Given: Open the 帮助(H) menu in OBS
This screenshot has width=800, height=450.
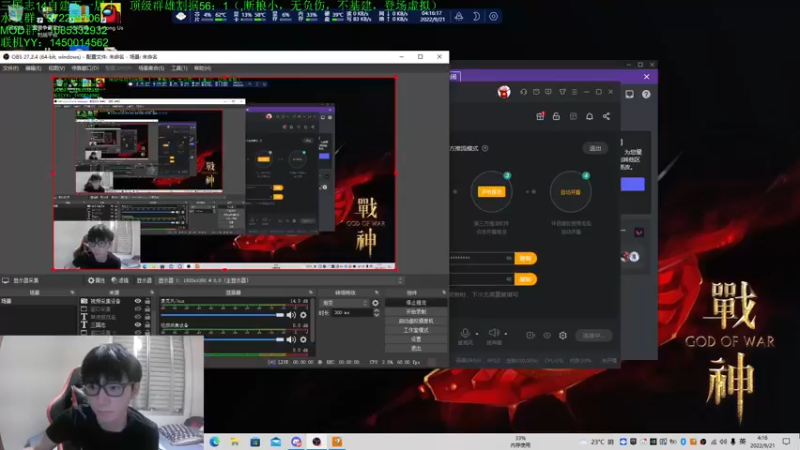Looking at the screenshot, I should click(203, 68).
